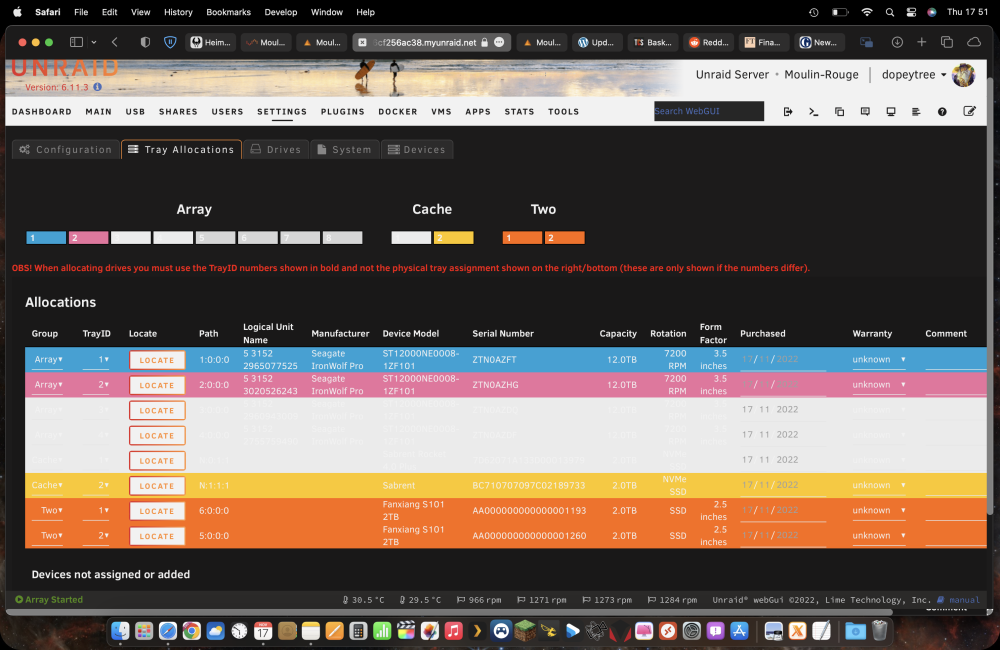Screen dimensions: 1000x650
Task: Click the version info icon next to 6.11.3
Action: tap(98, 87)
